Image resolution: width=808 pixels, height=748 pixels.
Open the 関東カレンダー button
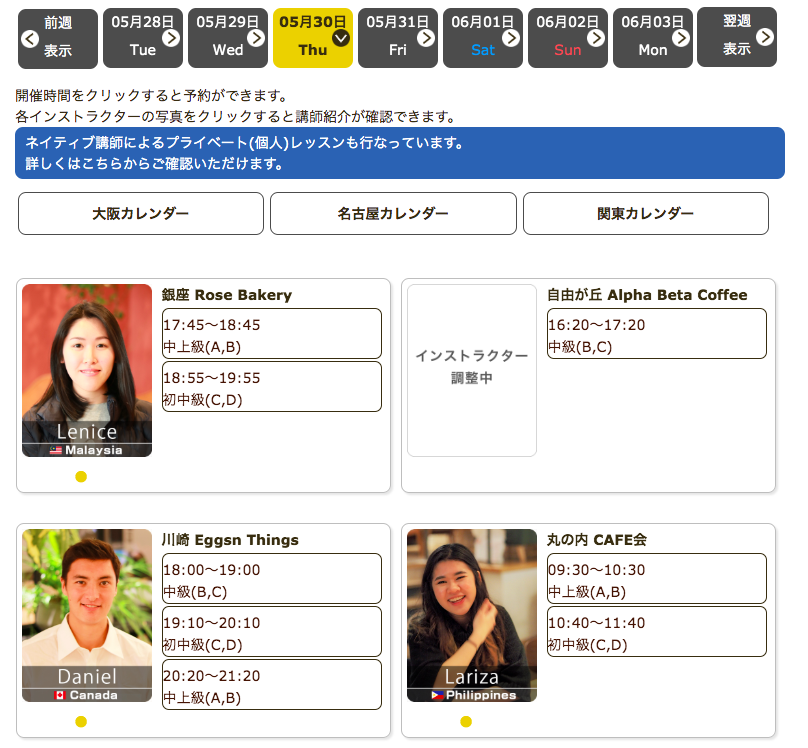tap(645, 214)
